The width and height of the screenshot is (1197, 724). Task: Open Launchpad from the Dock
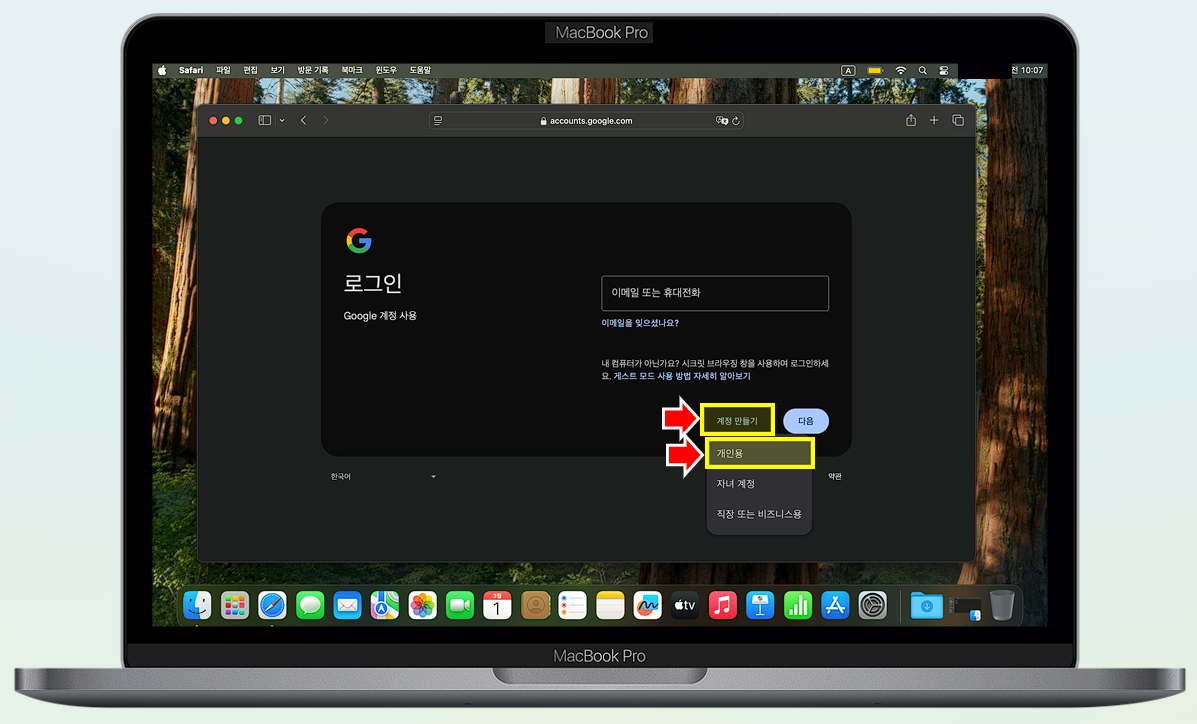click(235, 606)
